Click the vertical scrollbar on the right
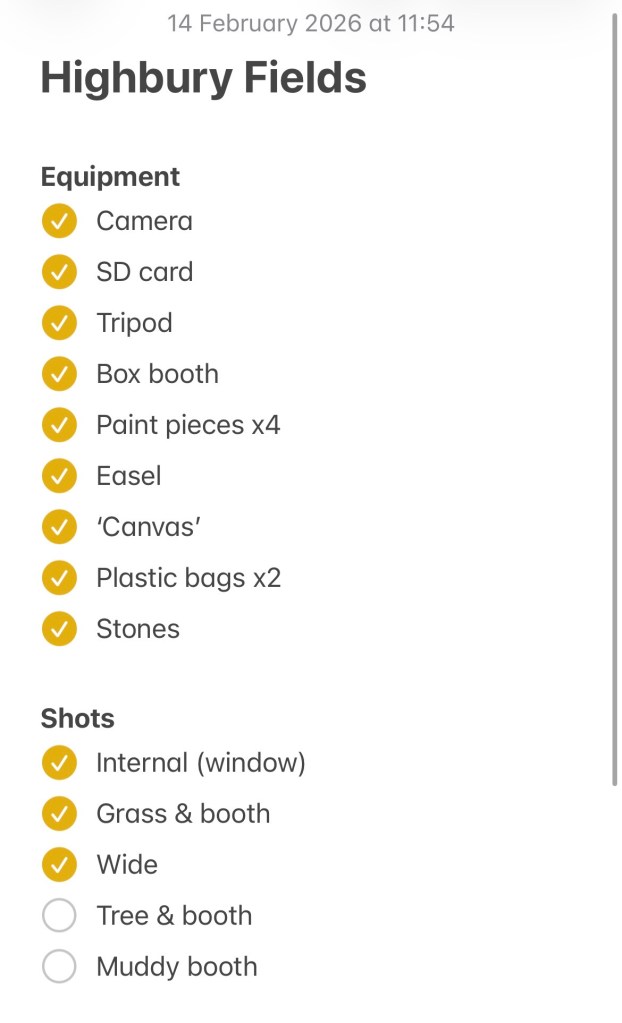The height and width of the screenshot is (1023, 622). pos(614,400)
